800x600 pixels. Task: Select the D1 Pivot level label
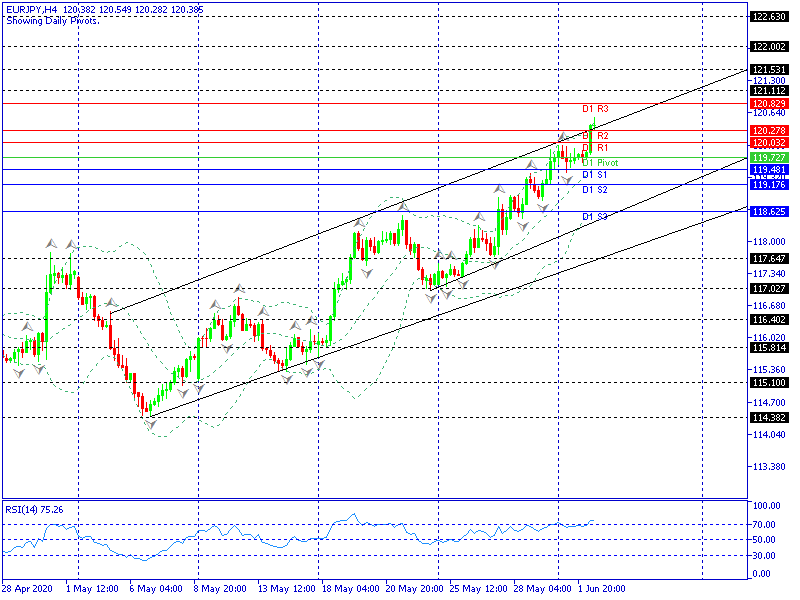[x=601, y=162]
